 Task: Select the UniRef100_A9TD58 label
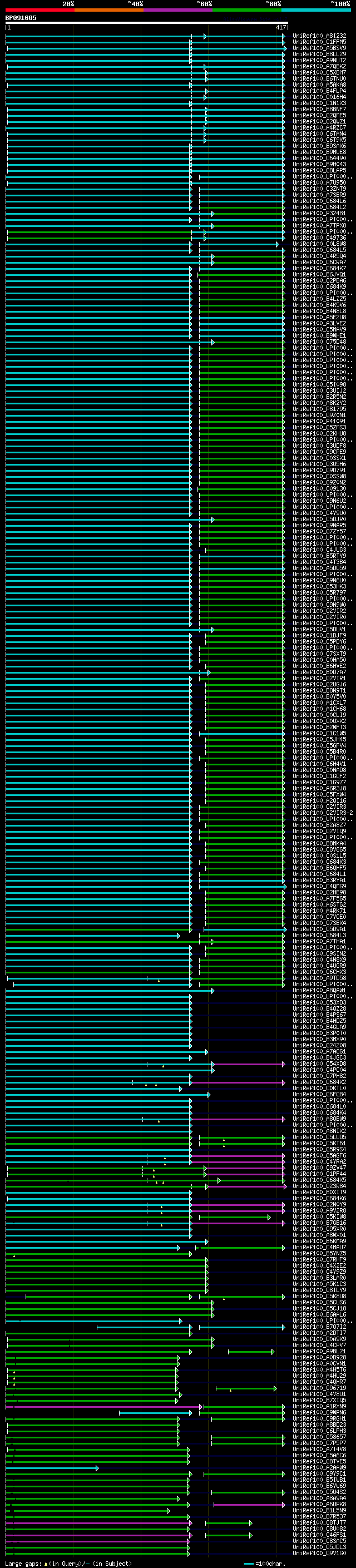click(319, 978)
